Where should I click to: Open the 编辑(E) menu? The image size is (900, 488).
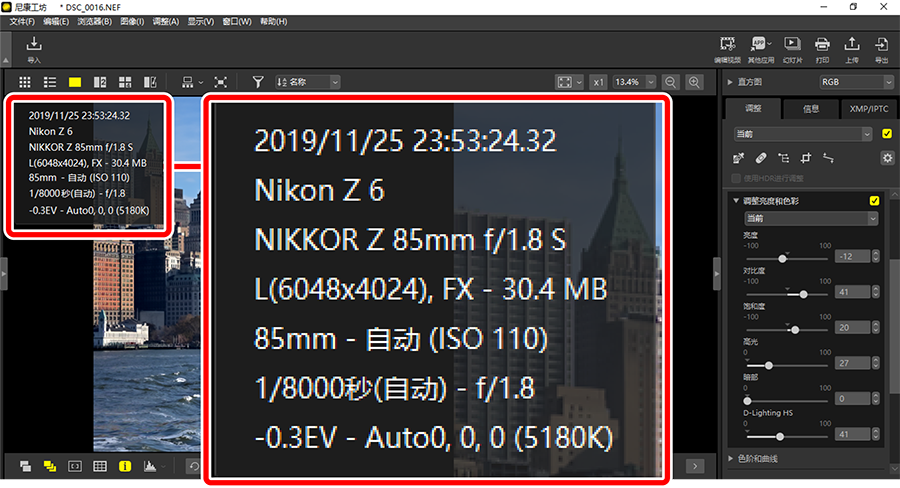point(56,21)
